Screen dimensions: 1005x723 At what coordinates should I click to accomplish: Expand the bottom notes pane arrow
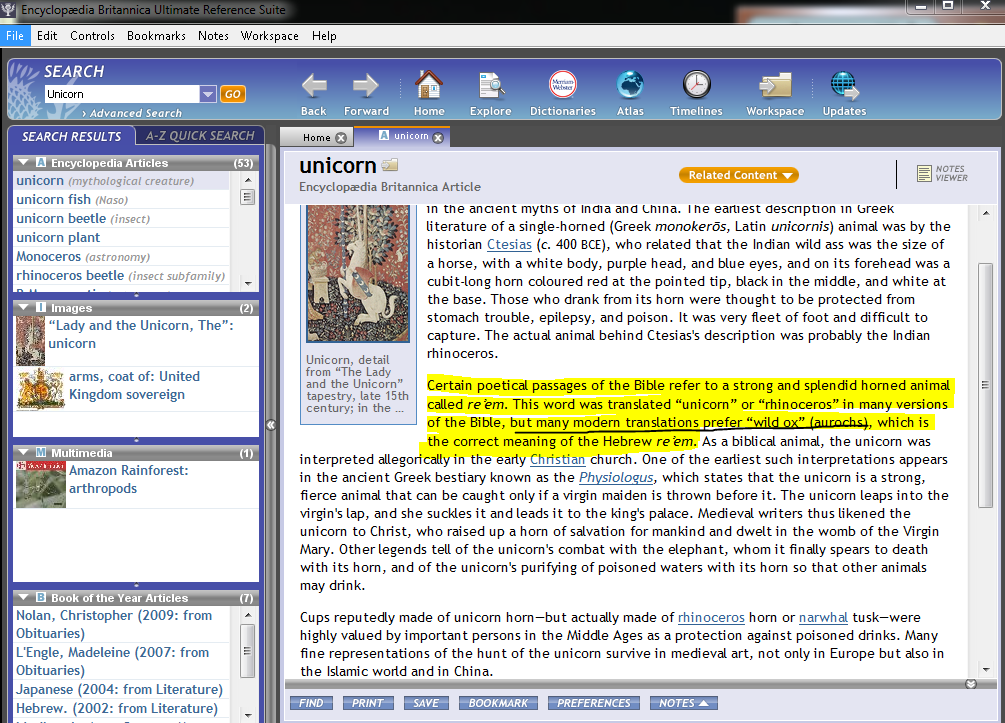[971, 684]
